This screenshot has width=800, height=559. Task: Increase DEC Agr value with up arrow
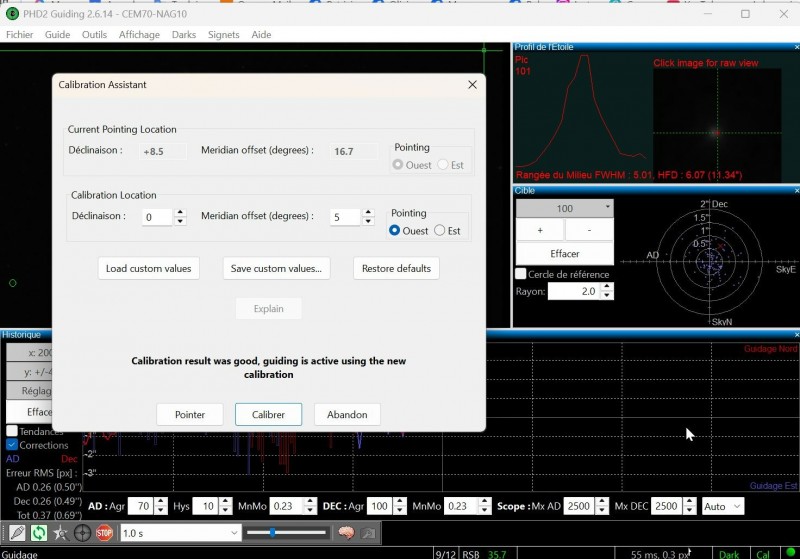pyautogui.click(x=401, y=502)
